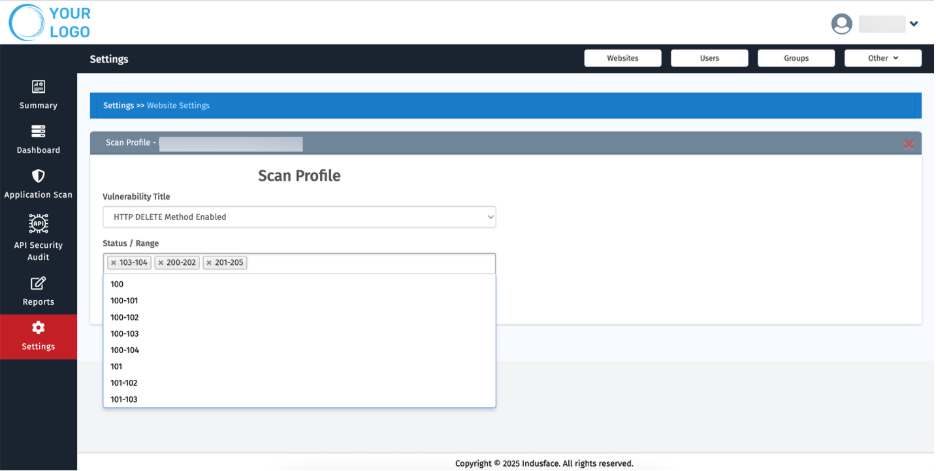Click the Vulnerability Title label

coord(136,196)
